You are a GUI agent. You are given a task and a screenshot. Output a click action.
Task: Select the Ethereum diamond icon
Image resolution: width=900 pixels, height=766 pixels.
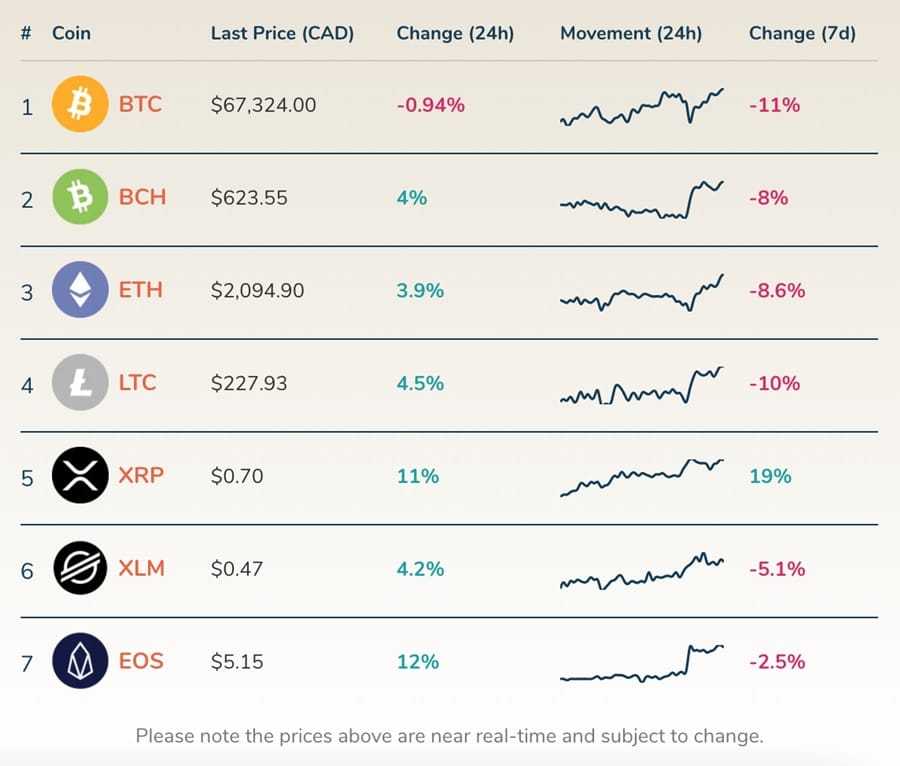pos(78,290)
